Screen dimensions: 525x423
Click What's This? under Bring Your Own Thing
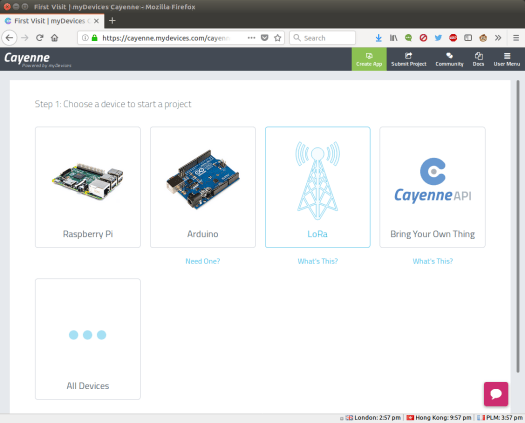point(433,261)
